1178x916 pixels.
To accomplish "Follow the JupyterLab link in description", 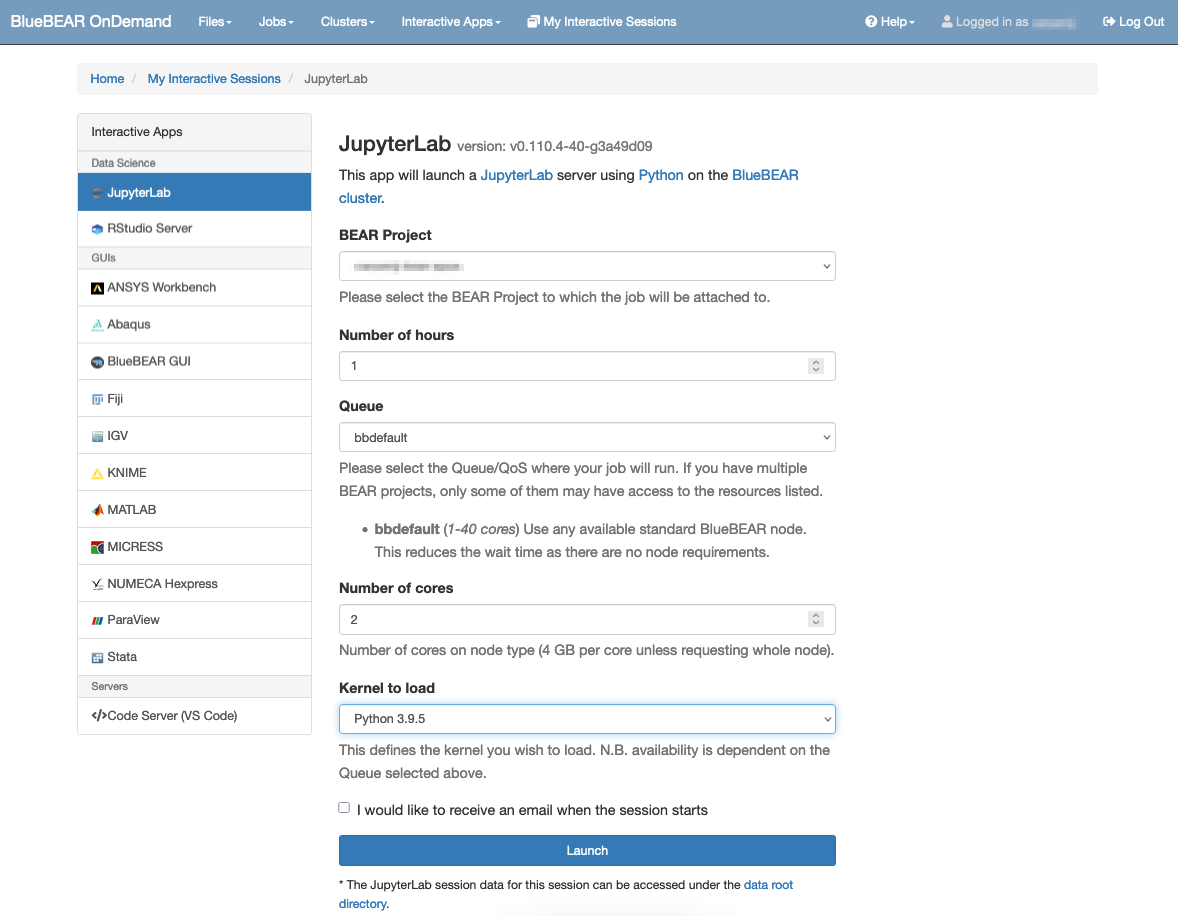I will [x=516, y=175].
